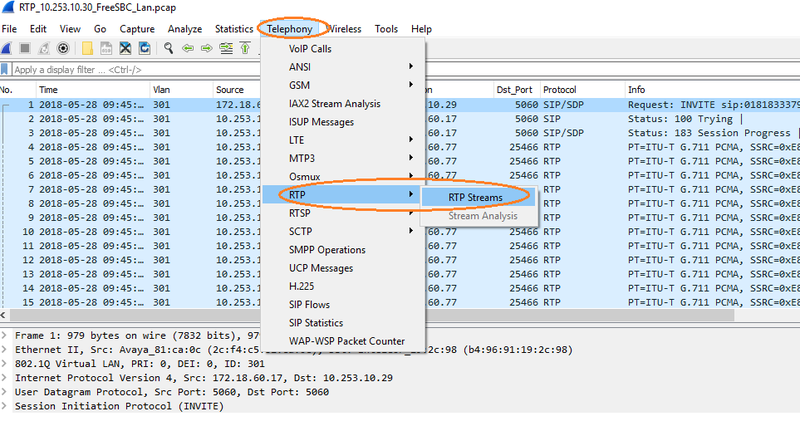Viewport: 800px width, 426px height.
Task: Open the Analyze menu
Action: (185, 29)
